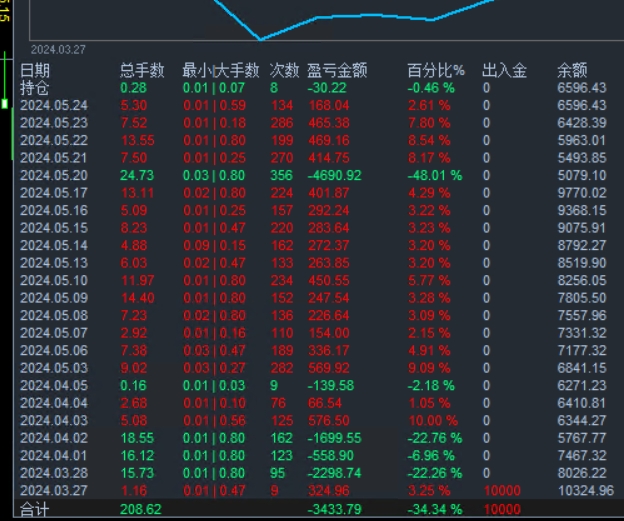Image resolution: width=624 pixels, height=521 pixels.
Task: Click the total loss -3433.79
Action: click(334, 509)
